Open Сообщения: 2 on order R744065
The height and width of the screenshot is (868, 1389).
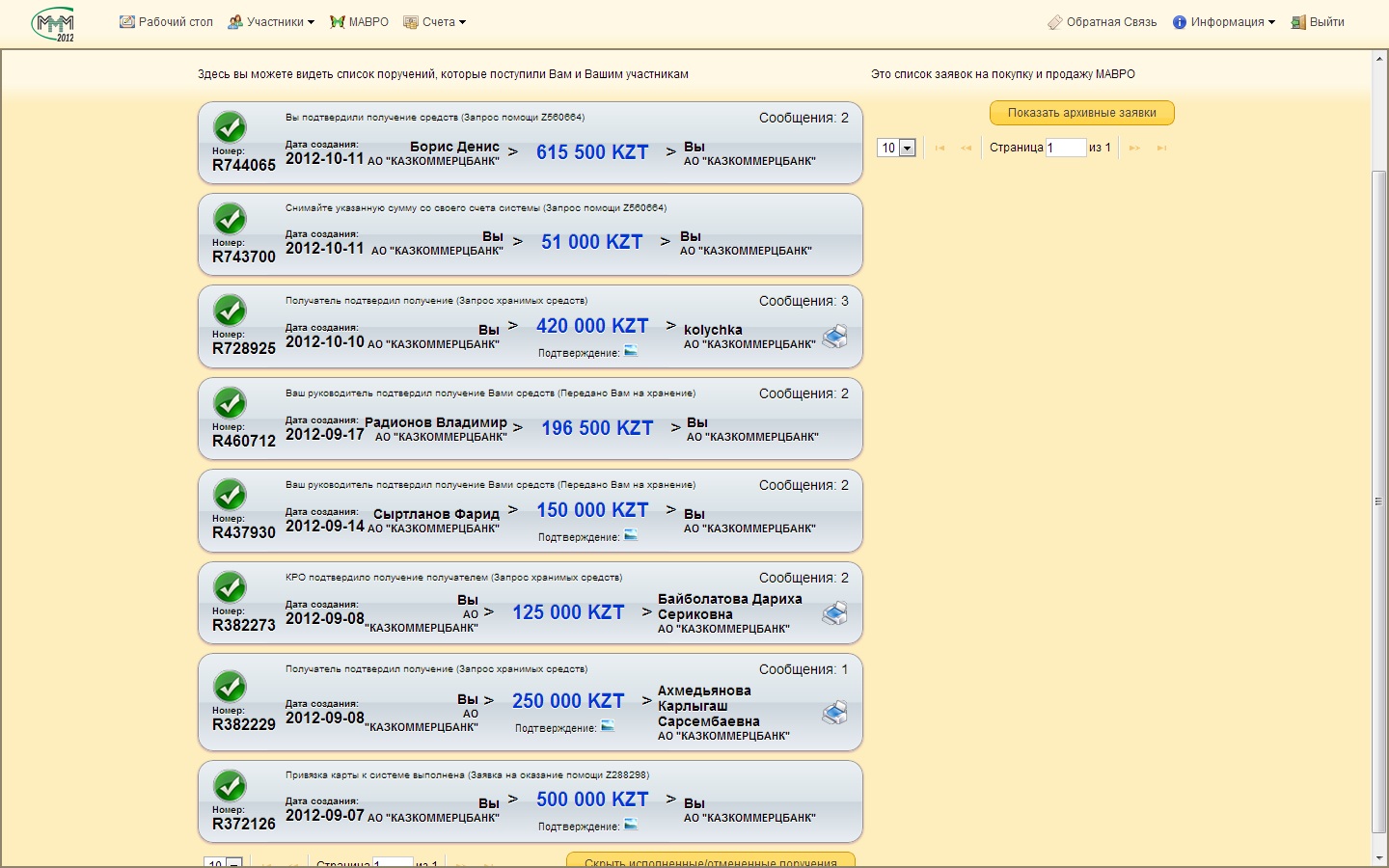pyautogui.click(x=803, y=118)
